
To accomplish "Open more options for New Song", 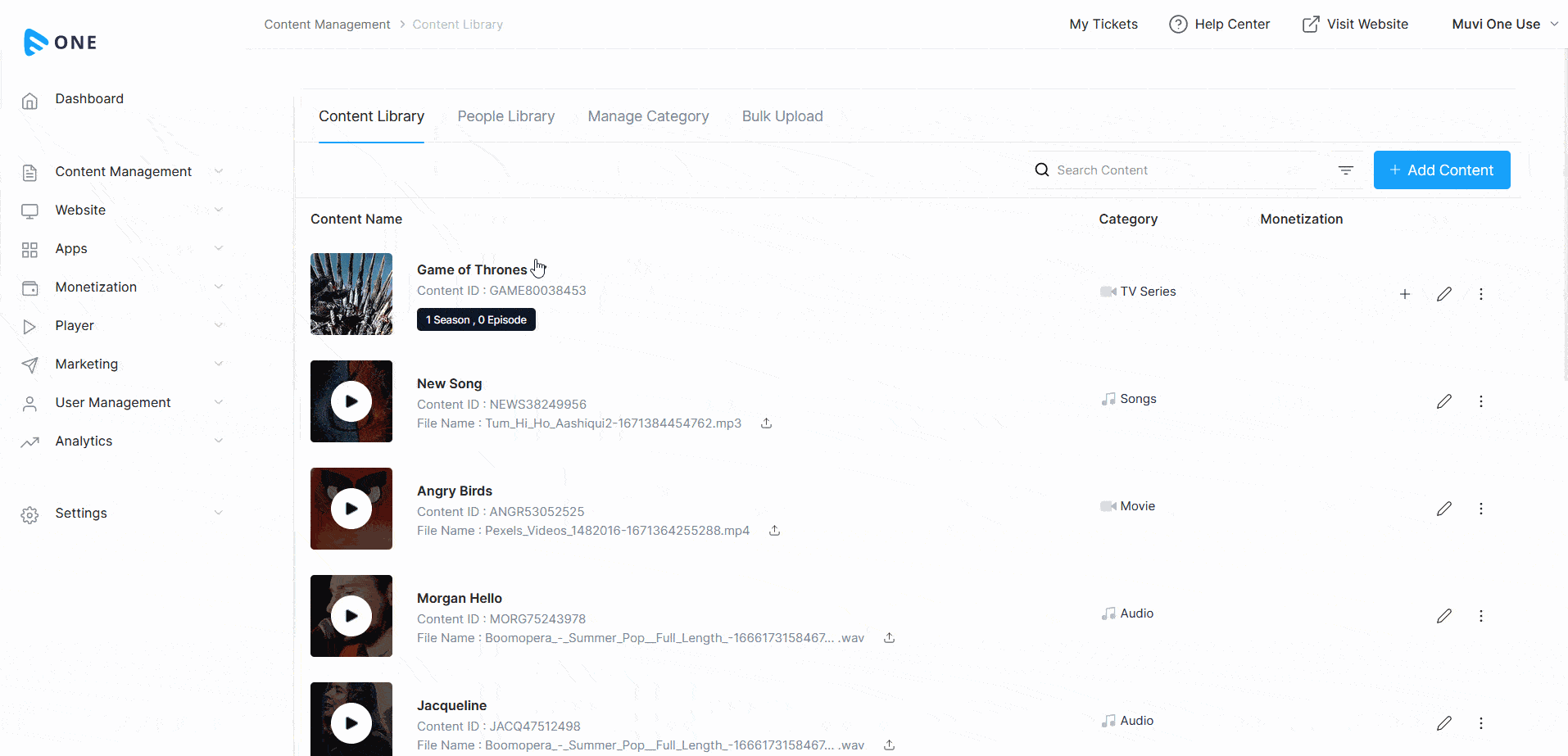I will 1481,401.
